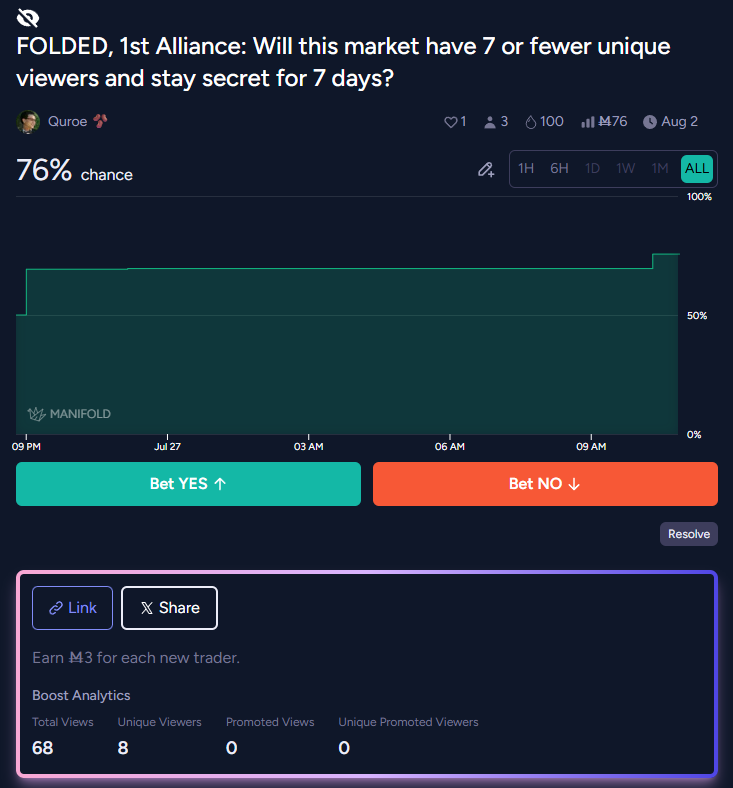Screen dimensions: 733x788
Task: Click the unlisted crossed-eye icon above title
Action: tap(28, 18)
